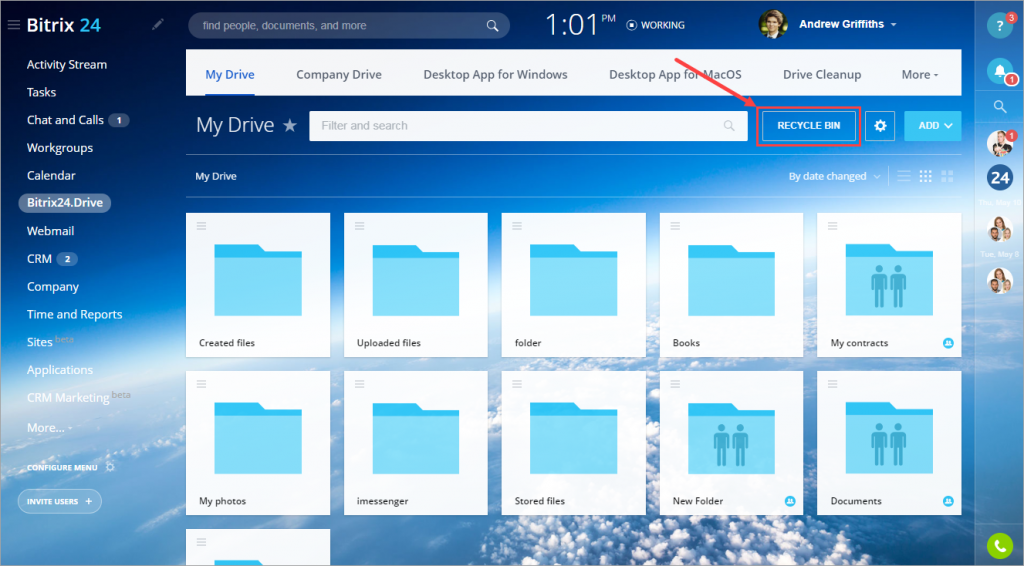
Task: Click shared badge on My contracts folder
Action: 948,343
